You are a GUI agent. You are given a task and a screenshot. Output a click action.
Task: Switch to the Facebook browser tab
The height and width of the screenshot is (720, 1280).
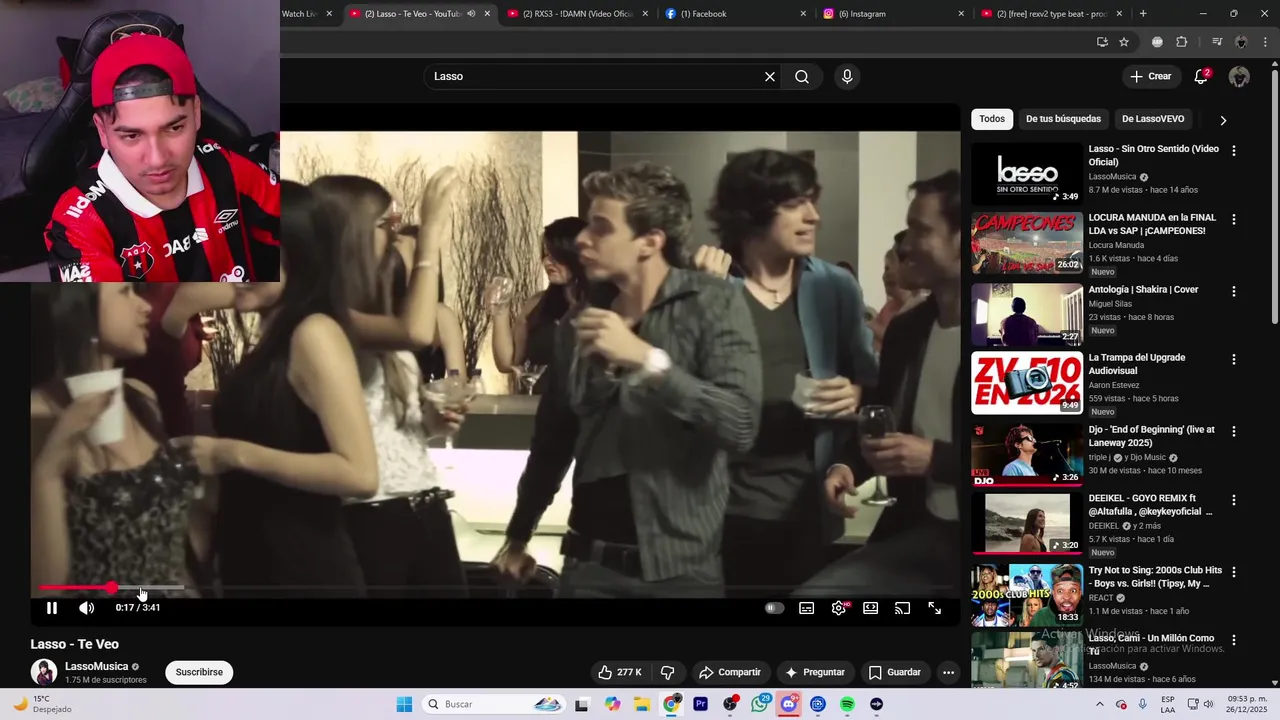click(733, 14)
